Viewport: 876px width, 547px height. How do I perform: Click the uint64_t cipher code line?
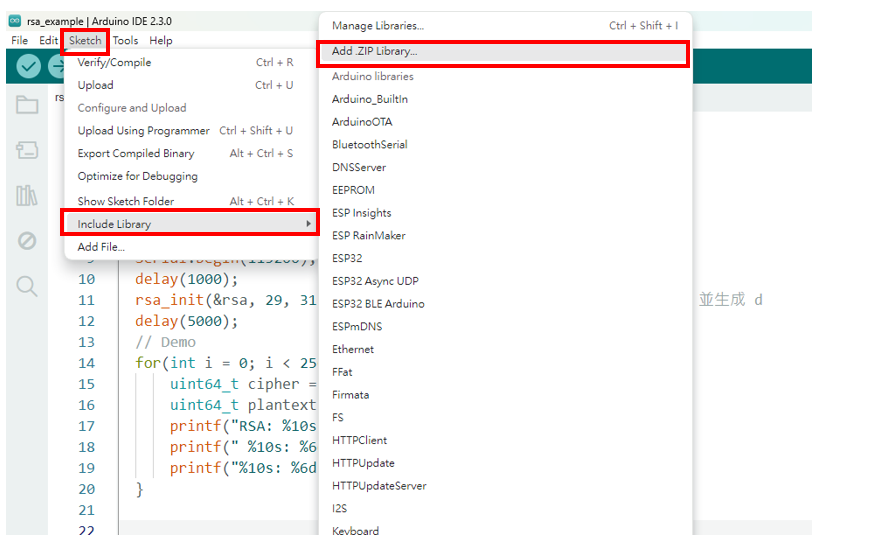[244, 384]
